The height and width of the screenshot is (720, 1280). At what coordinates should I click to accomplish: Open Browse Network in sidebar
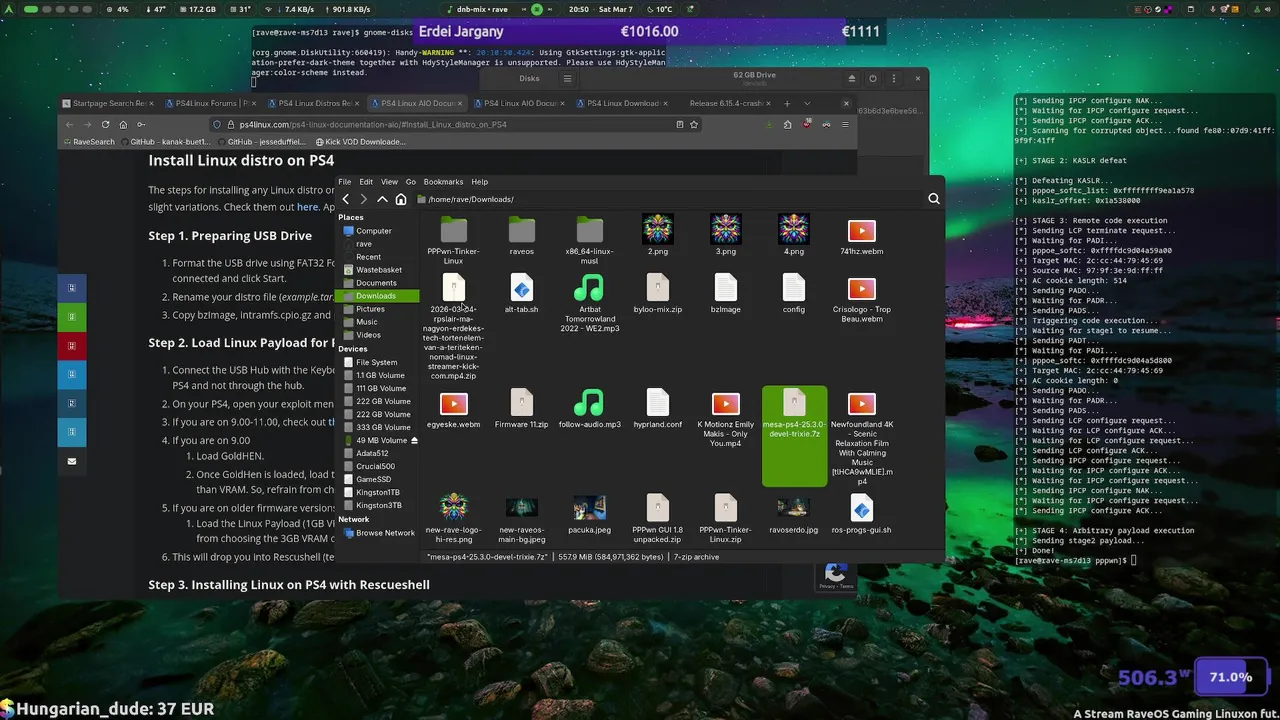385,533
